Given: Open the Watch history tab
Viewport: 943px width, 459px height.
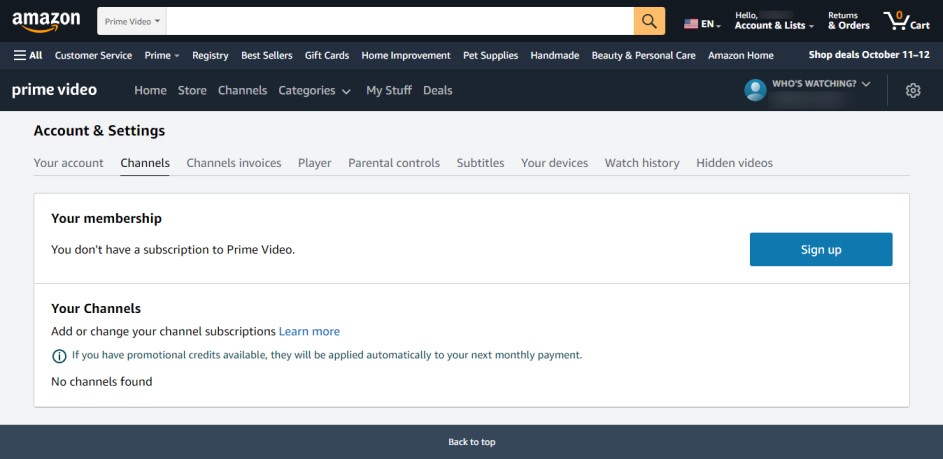Looking at the screenshot, I should tap(642, 163).
